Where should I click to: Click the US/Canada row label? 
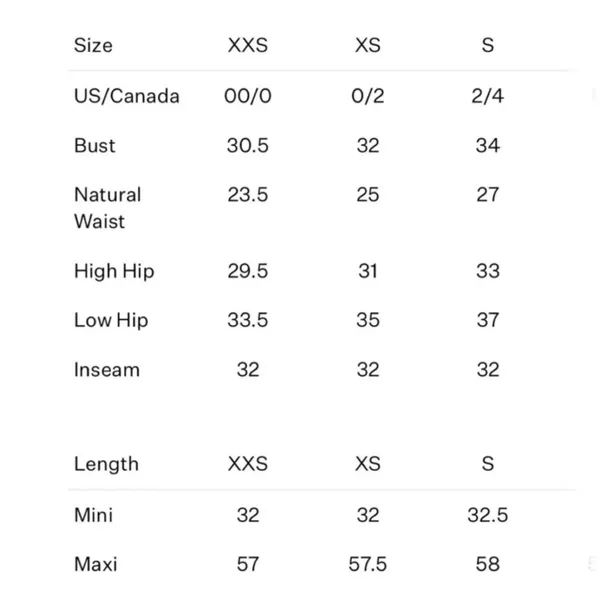pos(127,96)
